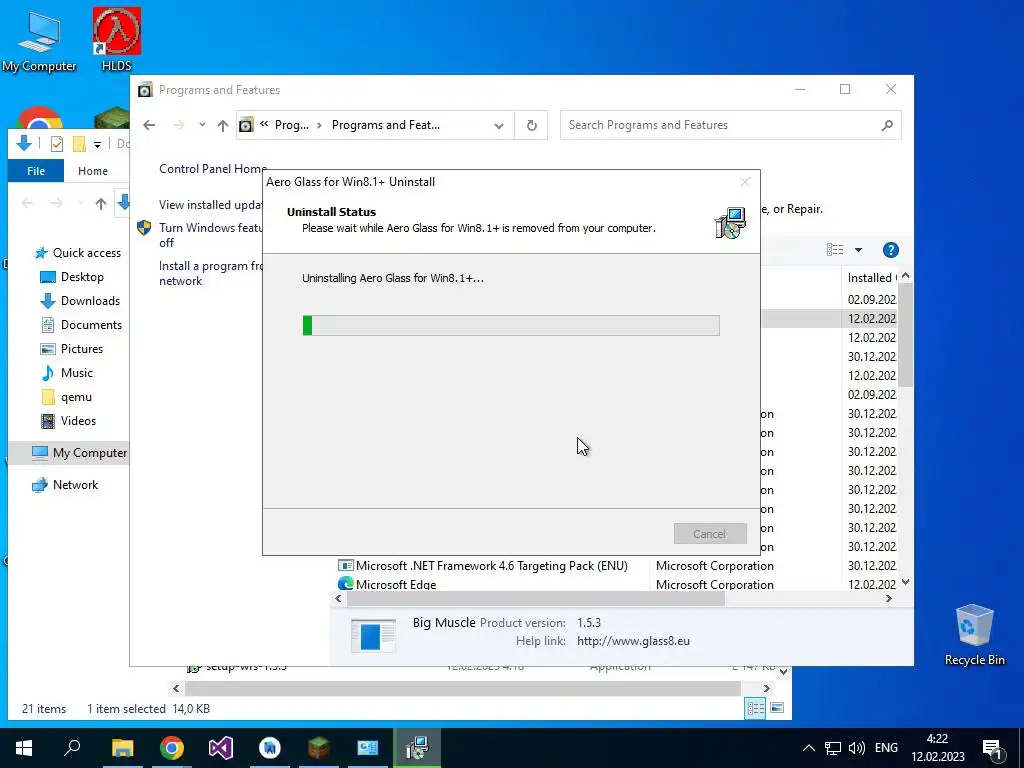Show hidden system tray icons

(x=808, y=748)
